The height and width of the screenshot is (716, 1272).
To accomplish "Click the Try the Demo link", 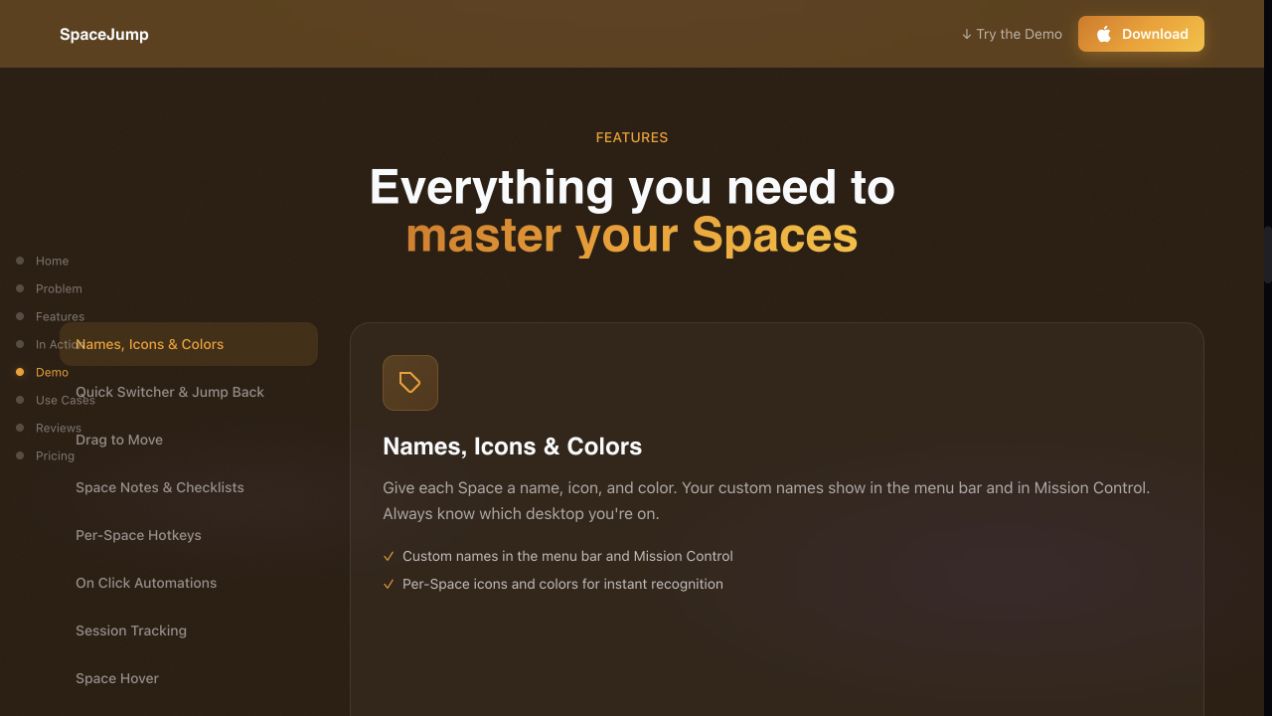I will pyautogui.click(x=1011, y=34).
